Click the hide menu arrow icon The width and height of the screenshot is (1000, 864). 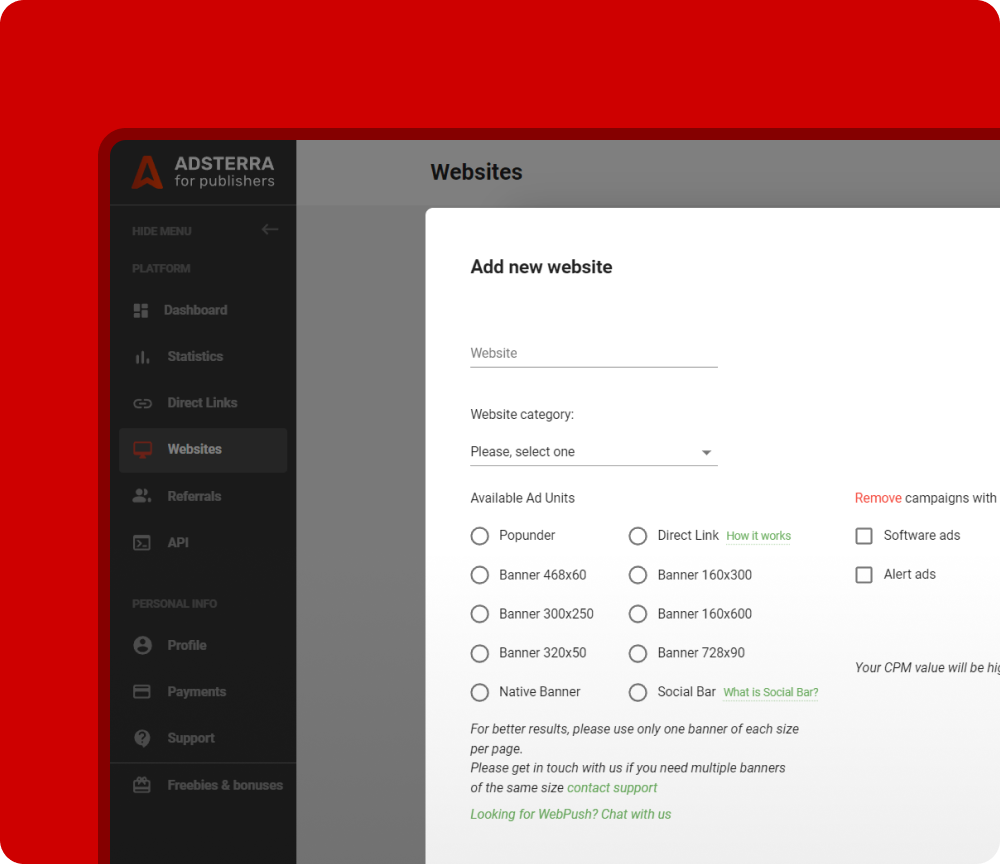(x=270, y=230)
